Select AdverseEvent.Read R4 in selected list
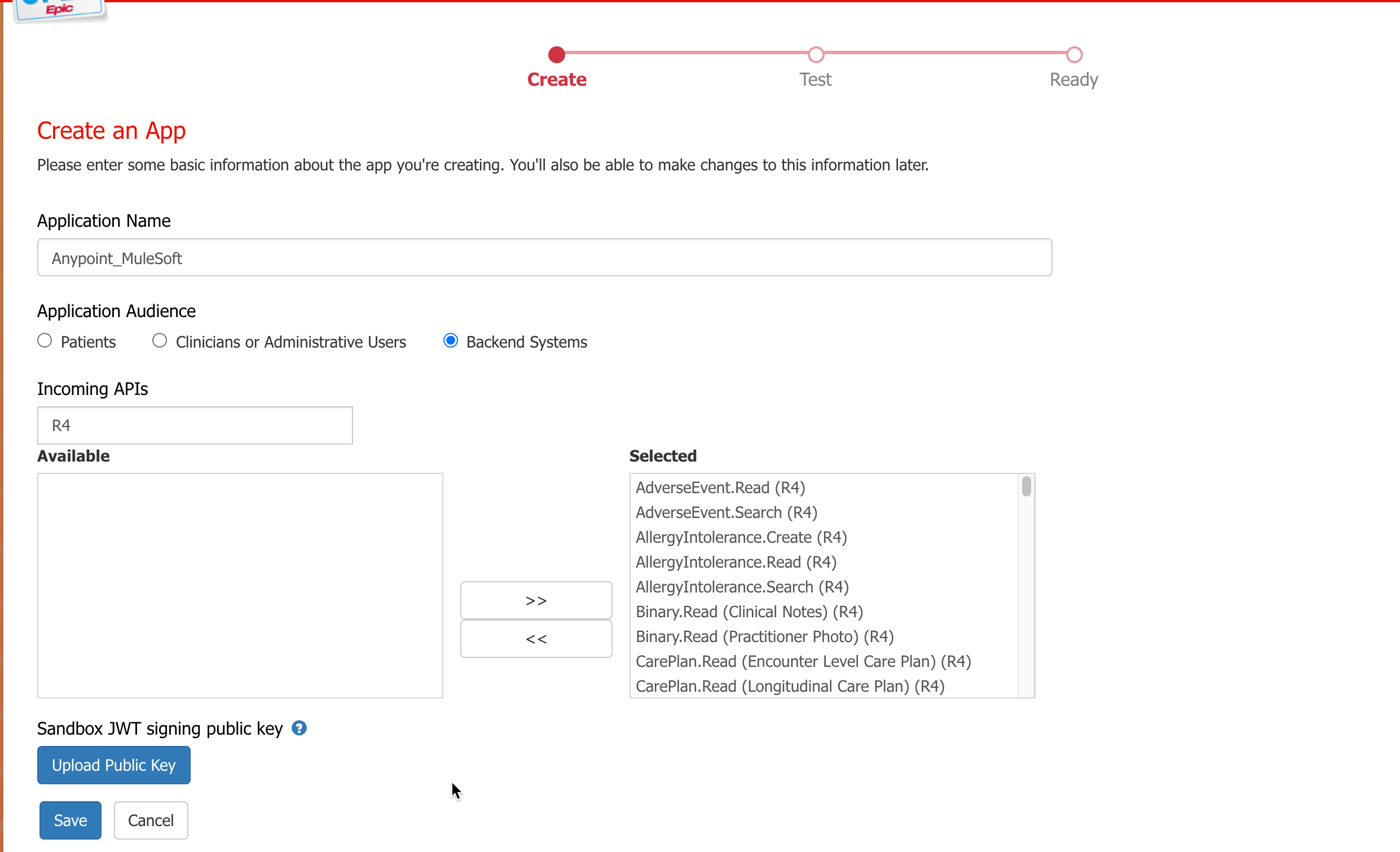 click(721, 487)
